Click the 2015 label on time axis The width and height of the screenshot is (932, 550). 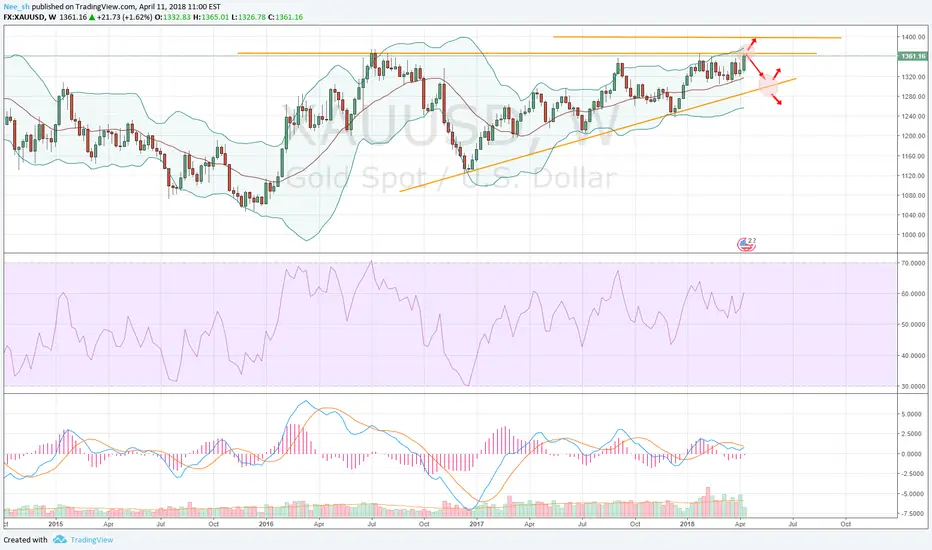[x=56, y=524]
